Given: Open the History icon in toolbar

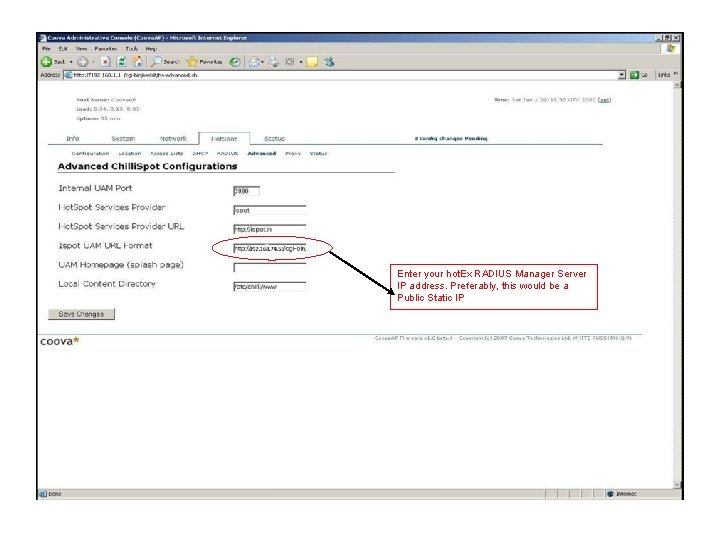Looking at the screenshot, I should click(235, 62).
